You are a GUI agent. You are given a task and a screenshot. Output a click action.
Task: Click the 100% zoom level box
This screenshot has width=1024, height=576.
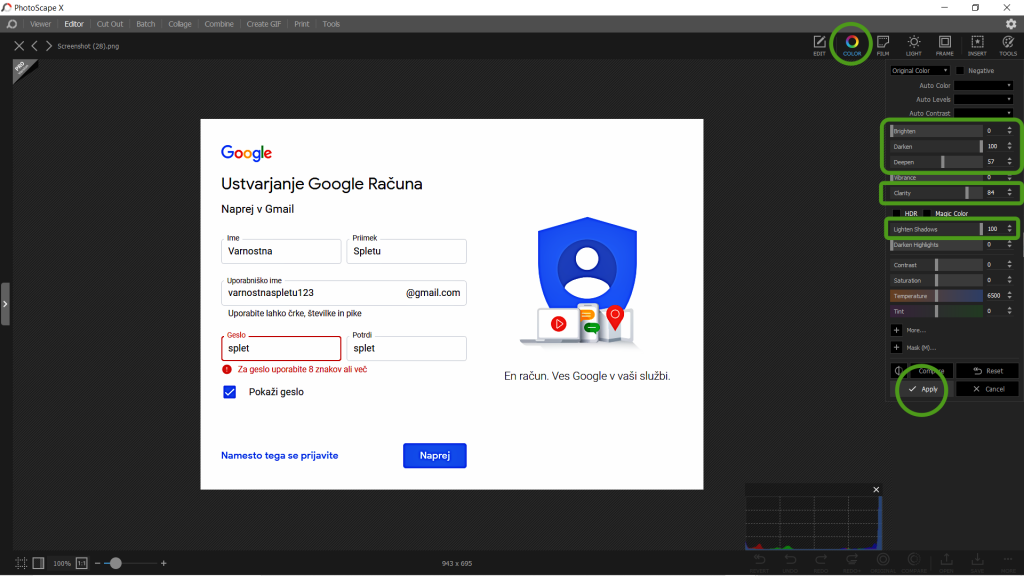pos(62,563)
